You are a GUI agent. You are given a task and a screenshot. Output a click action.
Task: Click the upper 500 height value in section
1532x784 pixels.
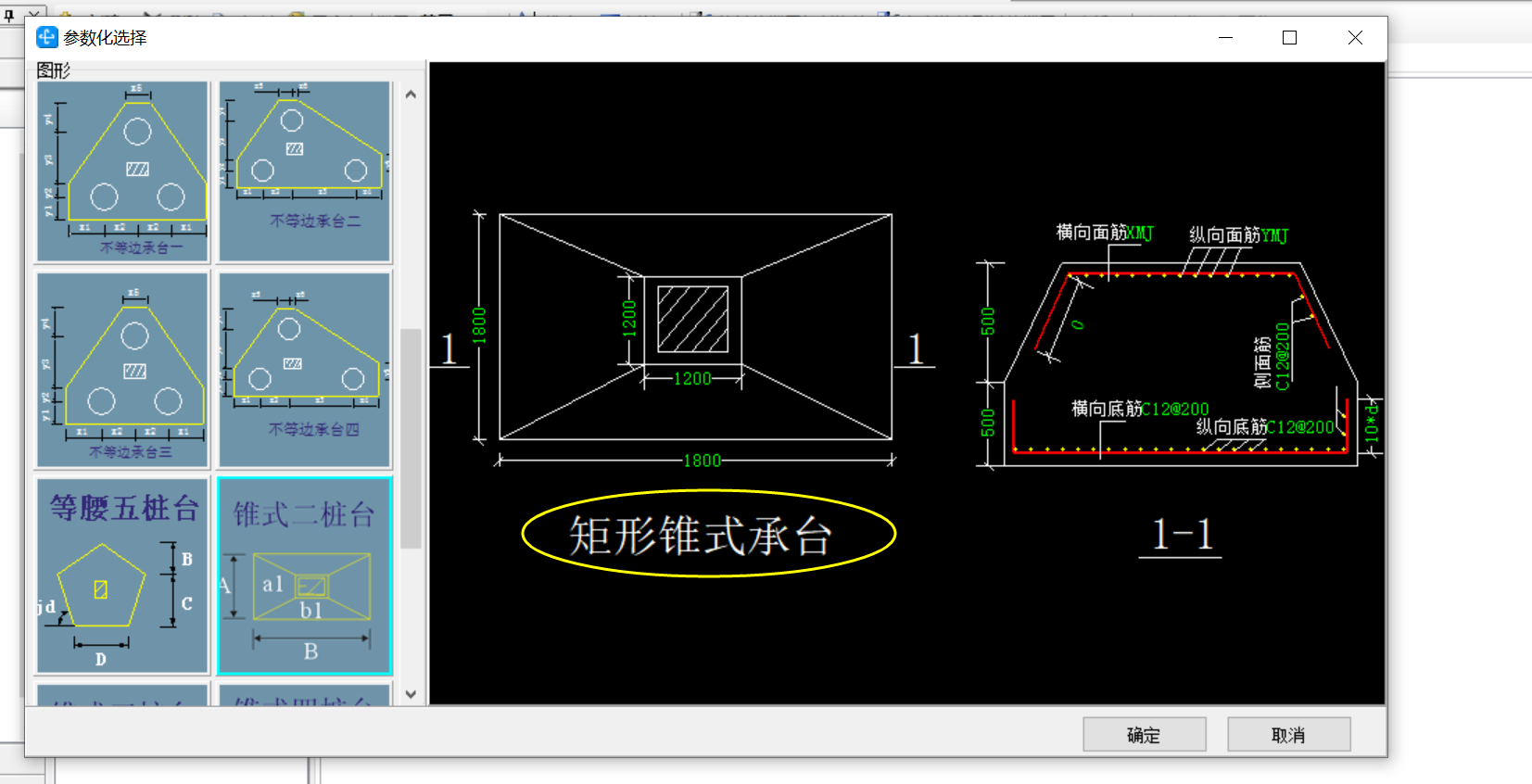click(x=988, y=322)
